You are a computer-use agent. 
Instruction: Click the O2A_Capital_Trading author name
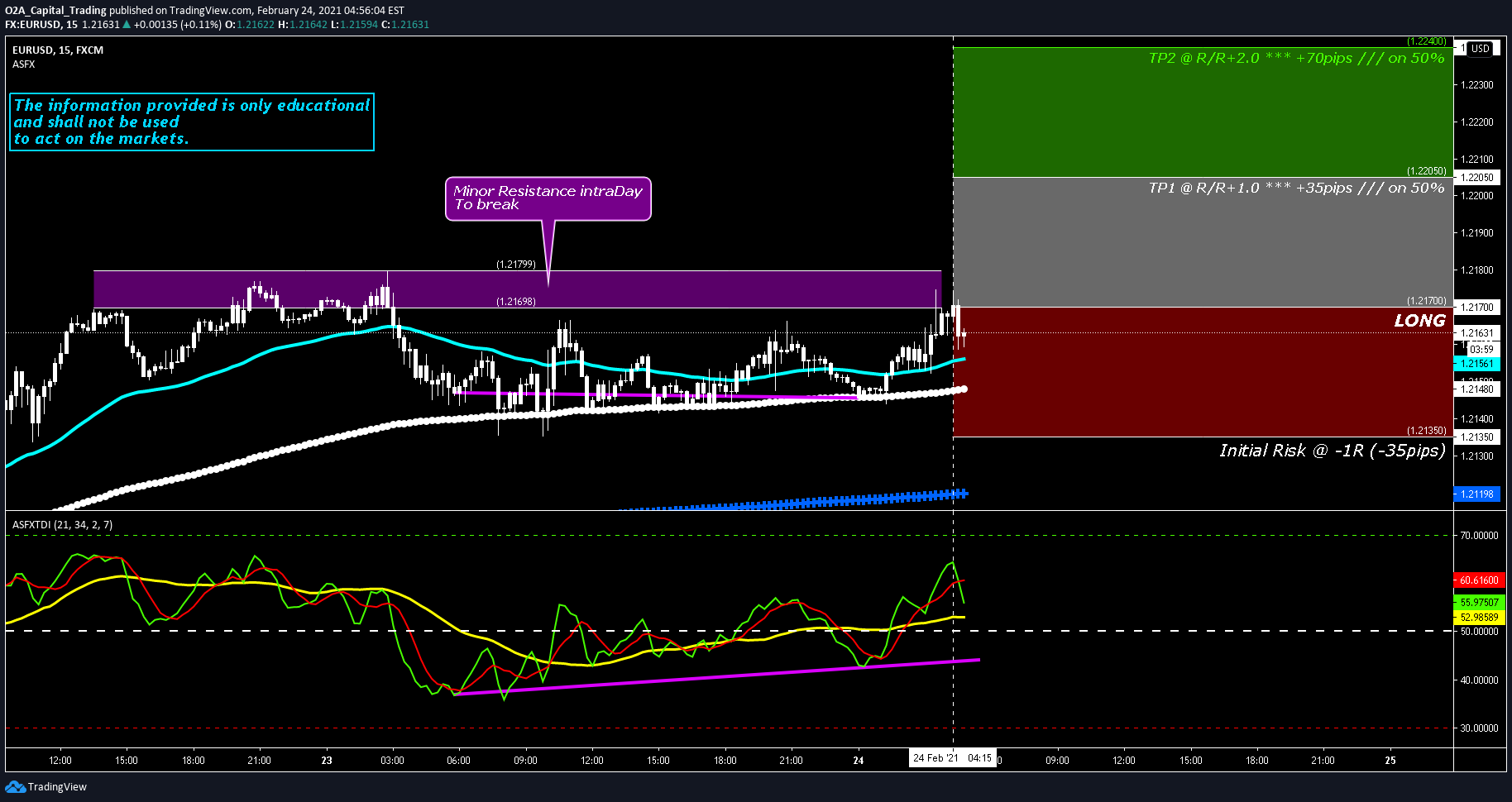pyautogui.click(x=55, y=11)
